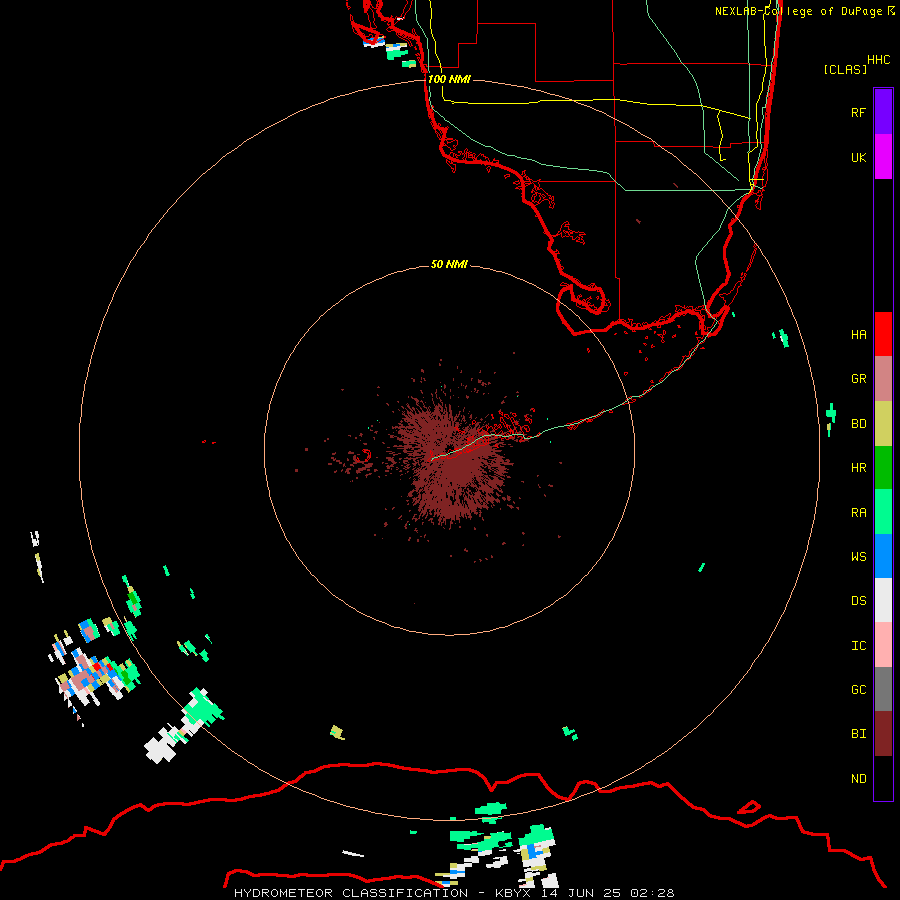Pick the DS white legend swatch
Image resolution: width=900 pixels, height=900 pixels.
[x=883, y=600]
